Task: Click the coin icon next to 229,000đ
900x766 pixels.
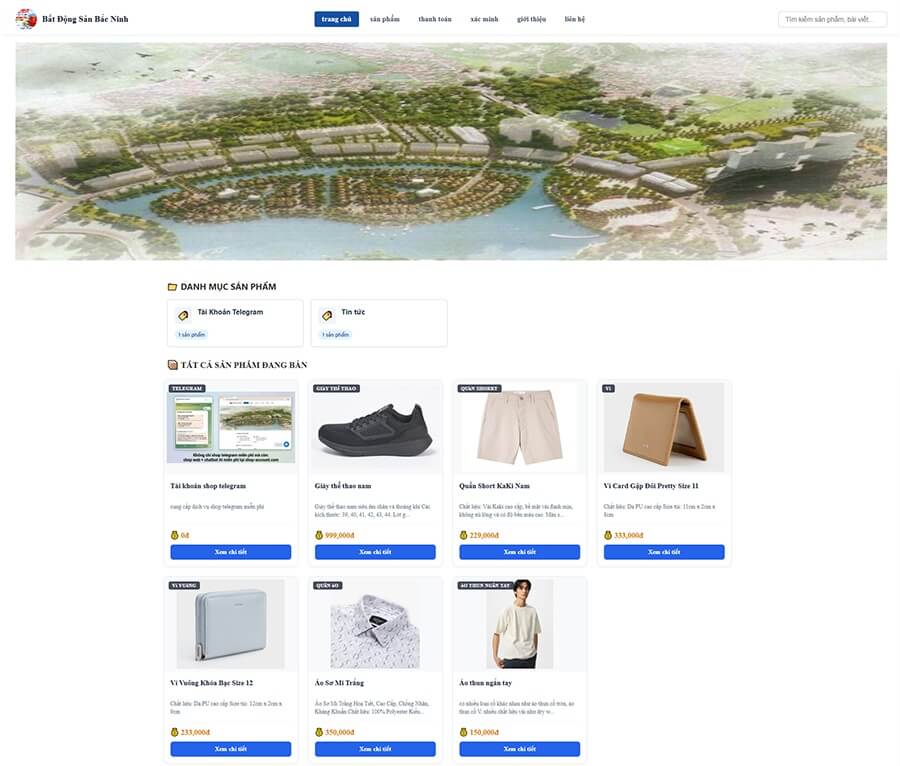Action: (463, 535)
